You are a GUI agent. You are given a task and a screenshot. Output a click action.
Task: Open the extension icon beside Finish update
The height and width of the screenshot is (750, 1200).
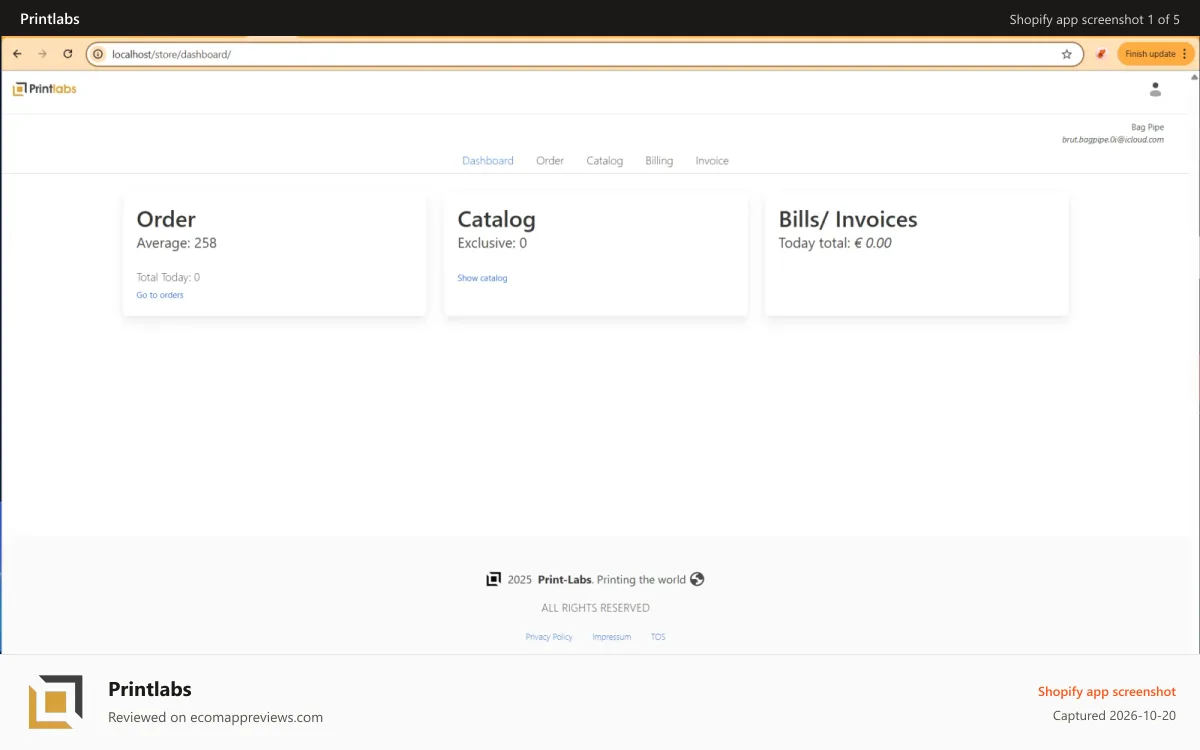pos(1101,54)
